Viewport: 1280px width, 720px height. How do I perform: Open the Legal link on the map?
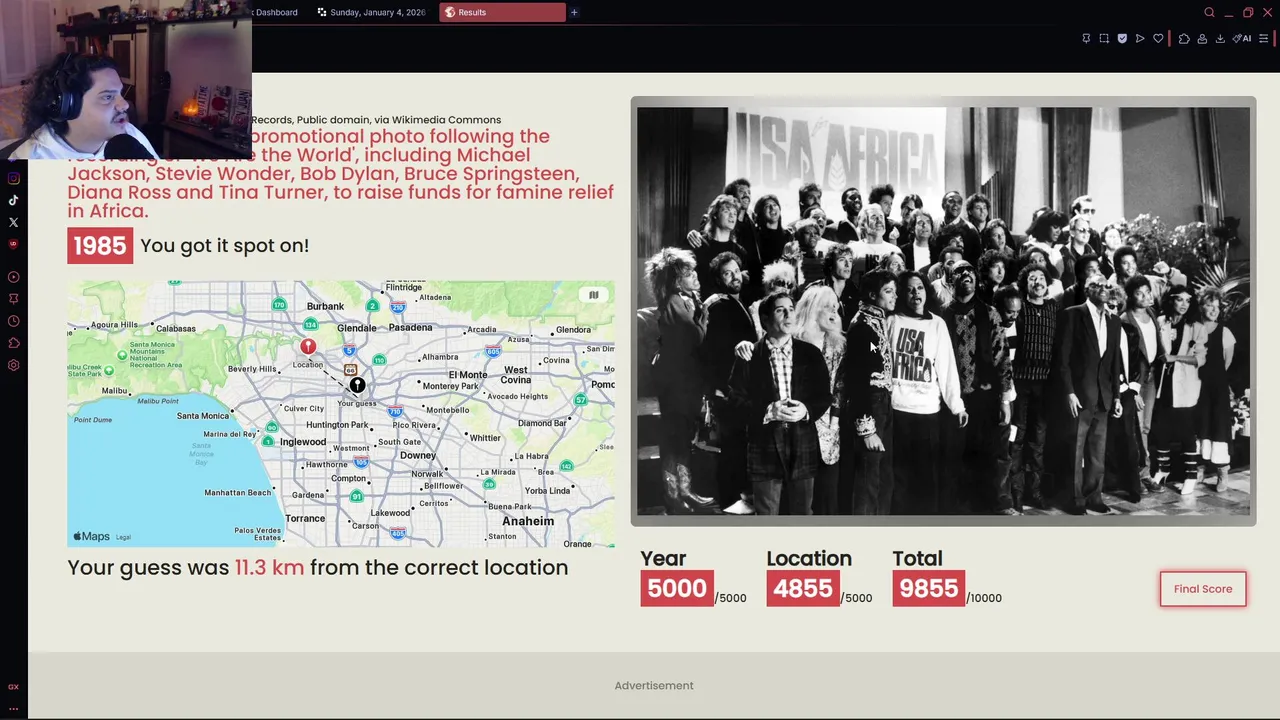[123, 537]
